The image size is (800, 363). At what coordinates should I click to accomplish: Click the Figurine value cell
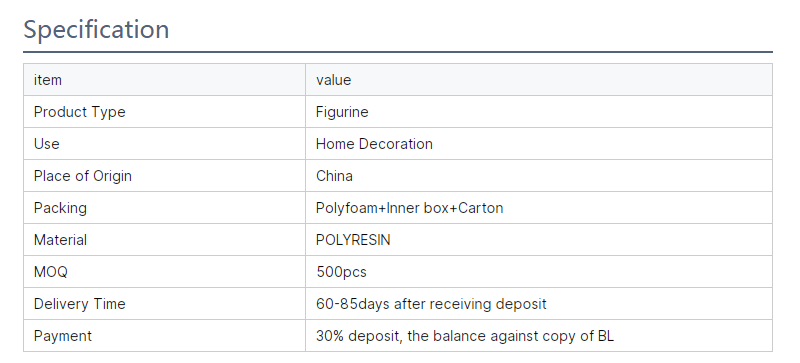click(x=539, y=112)
